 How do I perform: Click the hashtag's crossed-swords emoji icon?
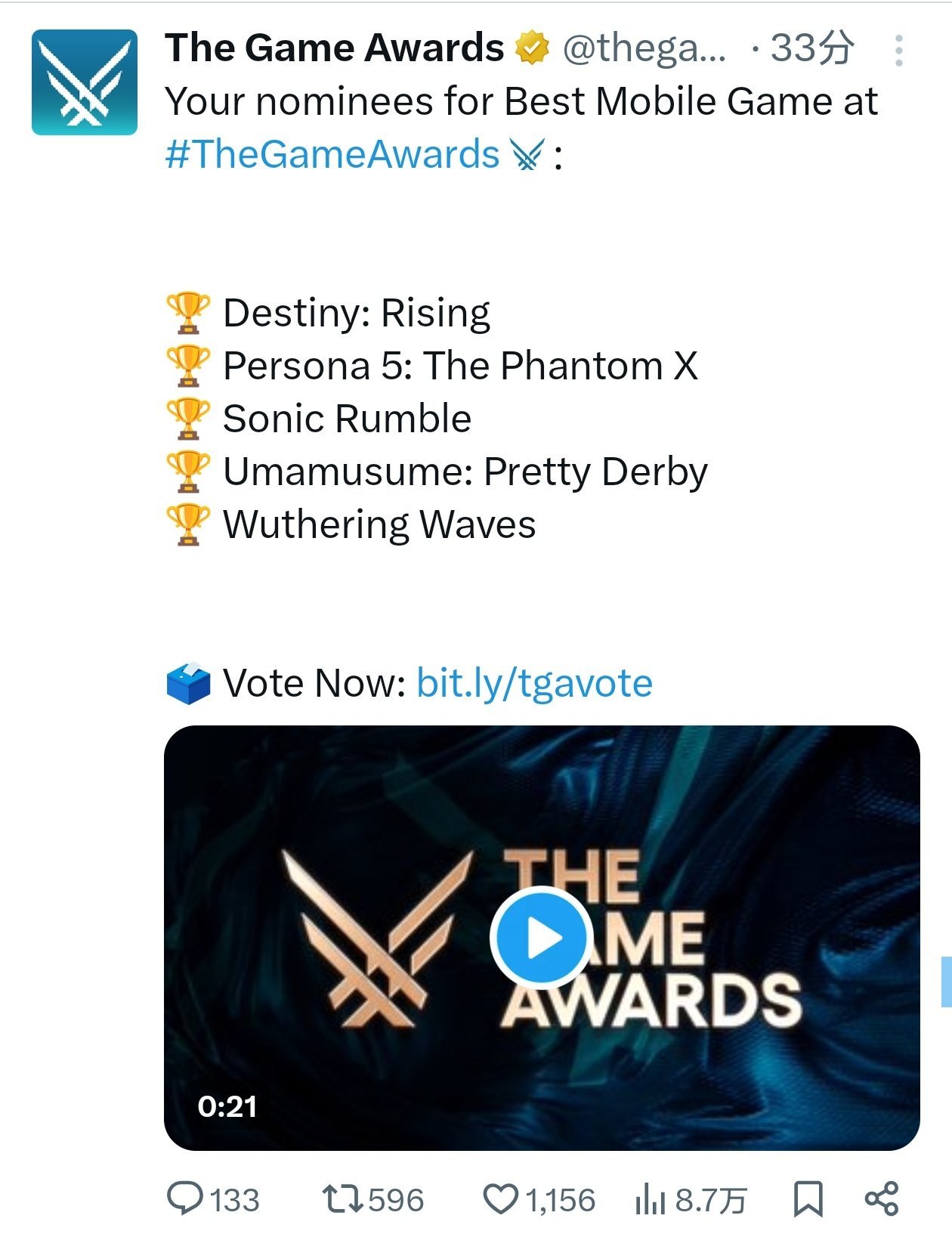tap(527, 156)
